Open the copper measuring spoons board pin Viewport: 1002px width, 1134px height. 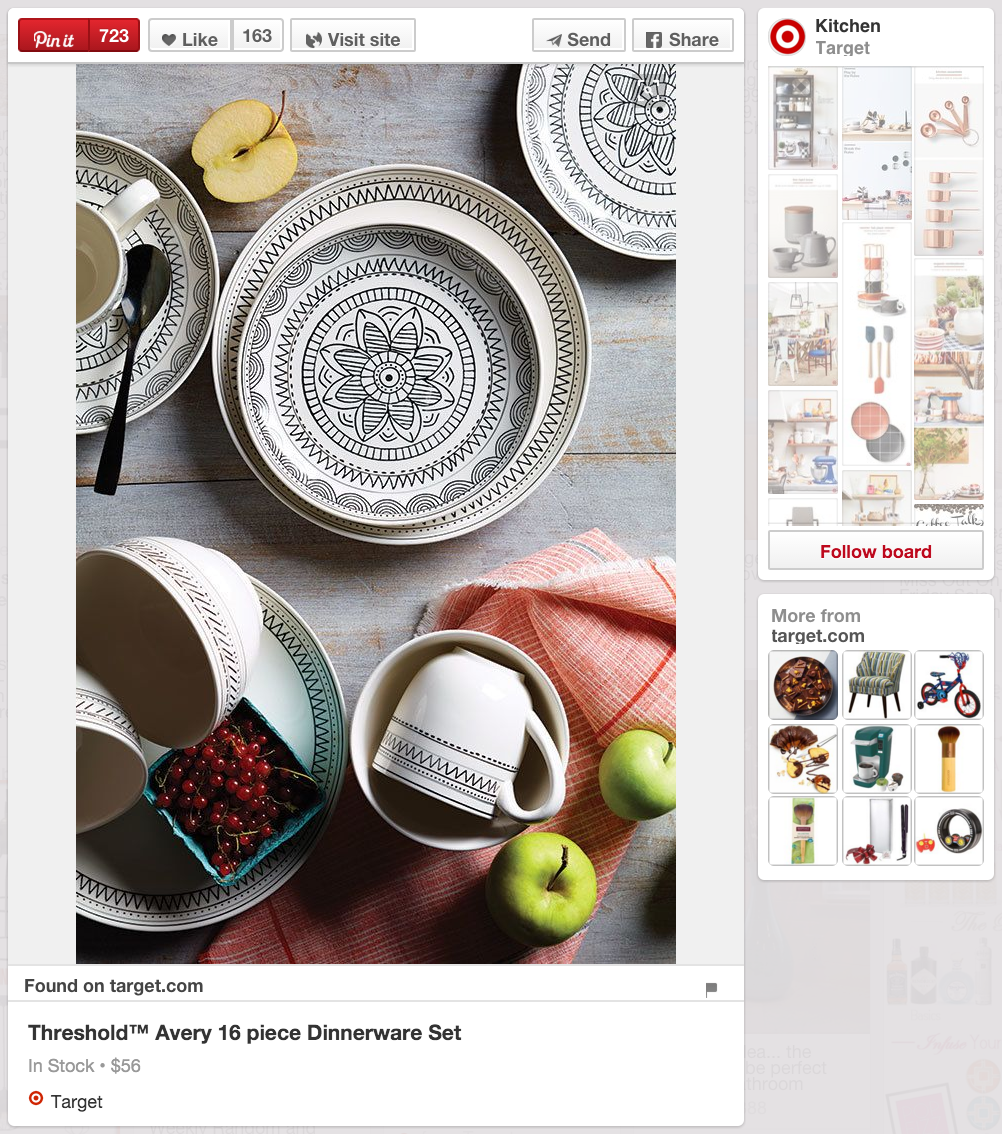(x=948, y=114)
